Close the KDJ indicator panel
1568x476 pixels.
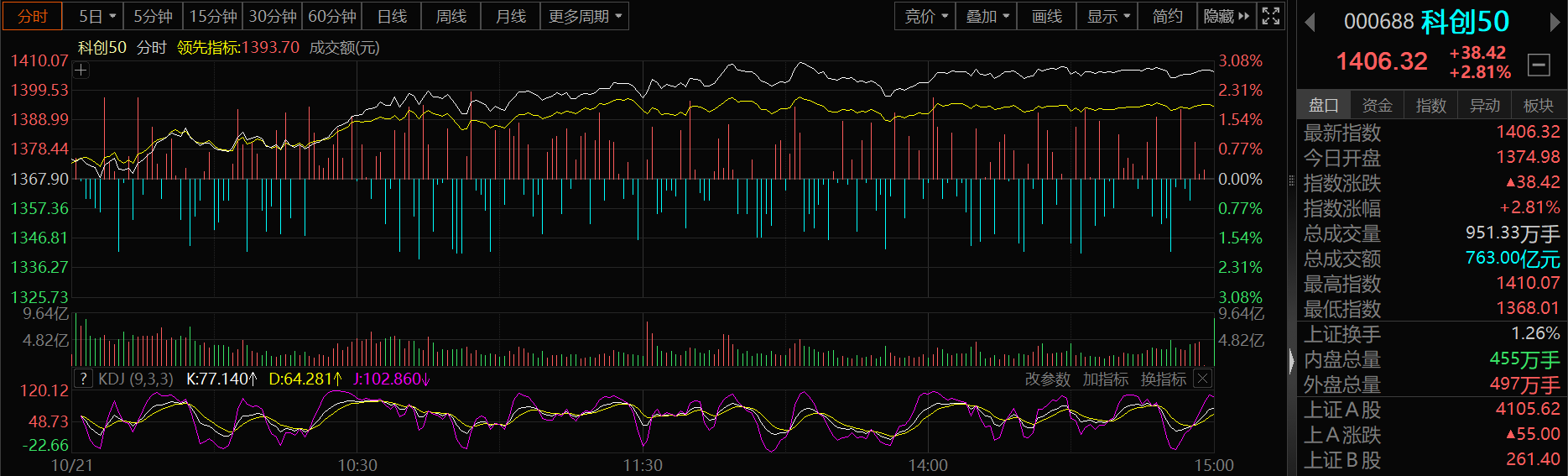[x=1202, y=379]
